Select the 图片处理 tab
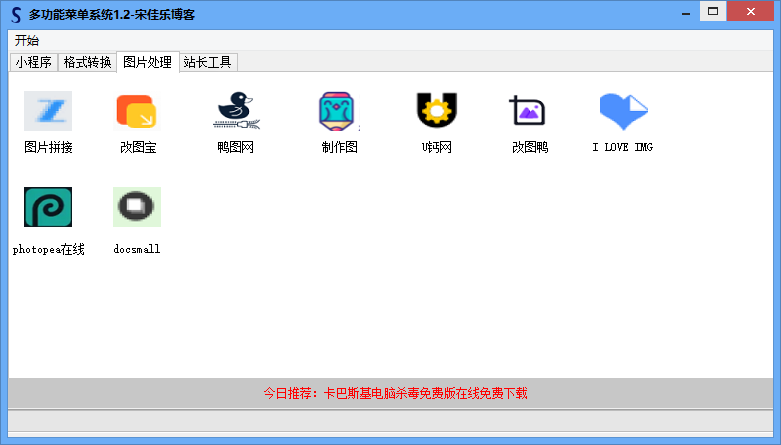The height and width of the screenshot is (445, 781). [x=147, y=62]
